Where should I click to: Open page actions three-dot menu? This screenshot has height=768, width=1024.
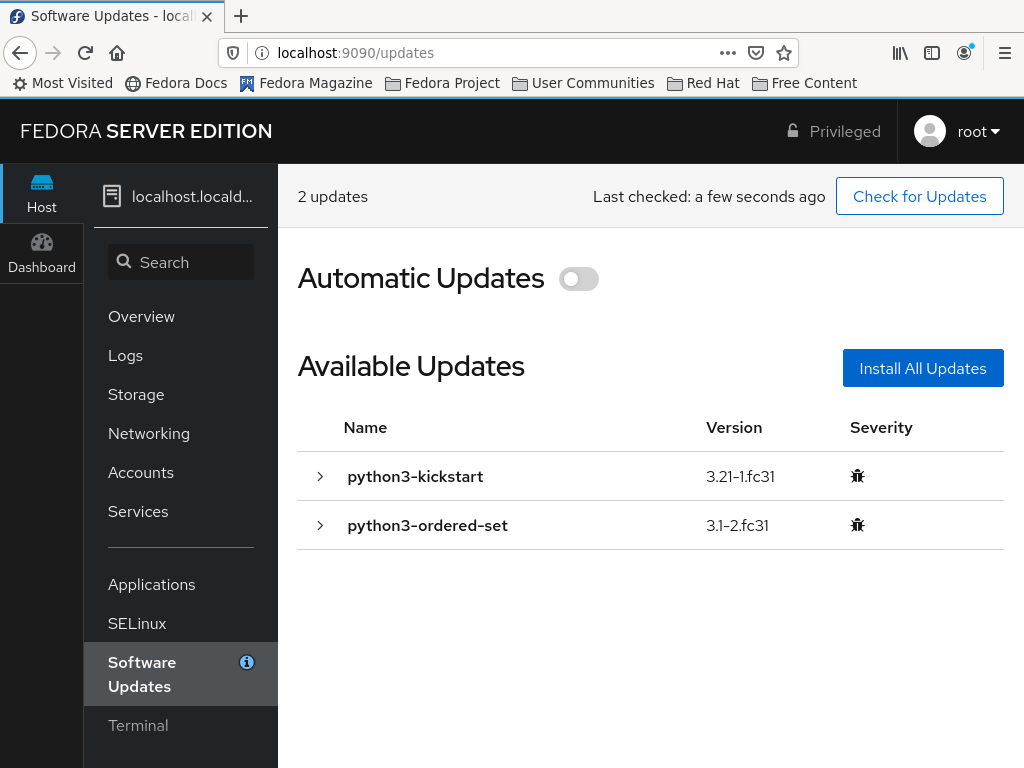(728, 53)
